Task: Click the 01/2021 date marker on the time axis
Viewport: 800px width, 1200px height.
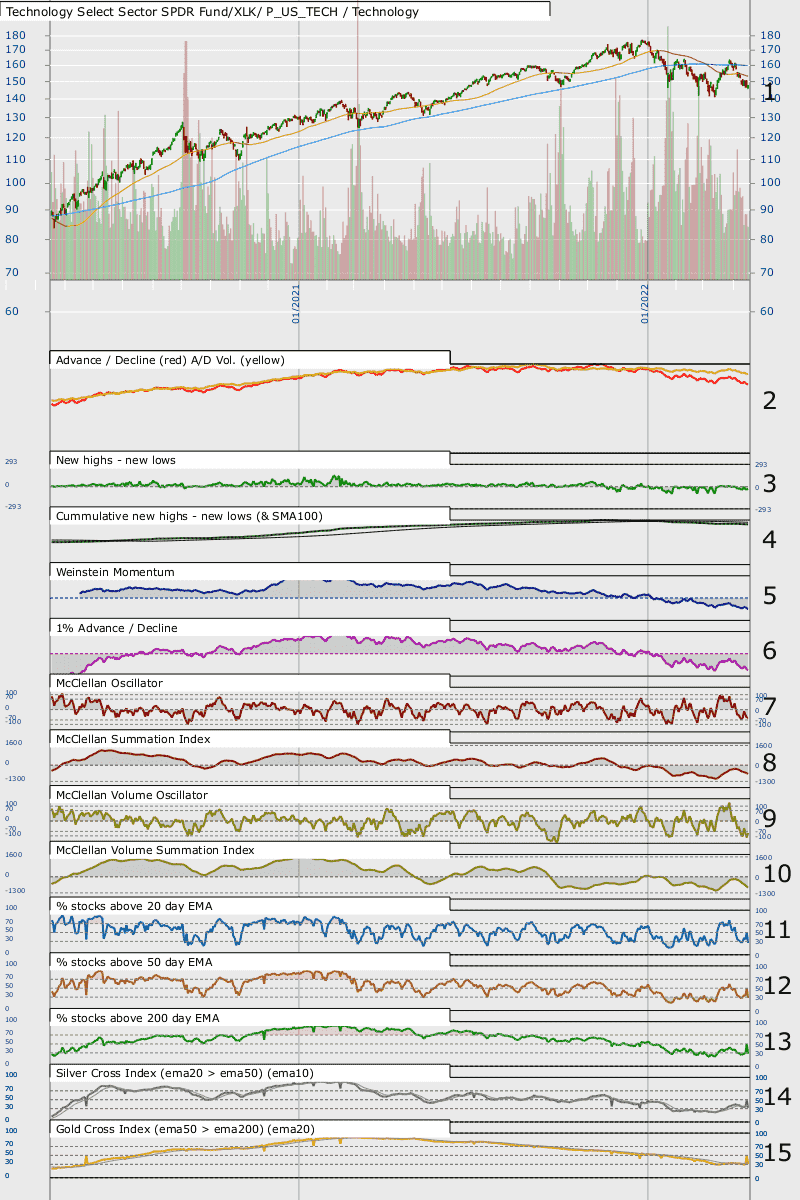Action: [x=297, y=303]
